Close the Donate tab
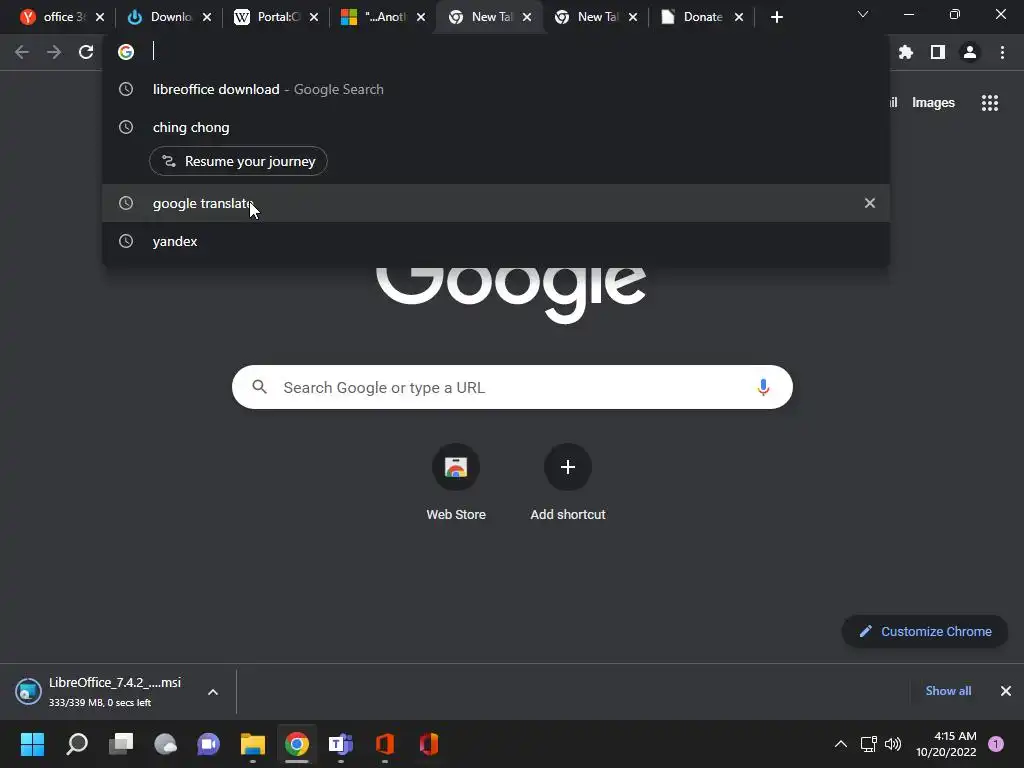 tap(739, 17)
